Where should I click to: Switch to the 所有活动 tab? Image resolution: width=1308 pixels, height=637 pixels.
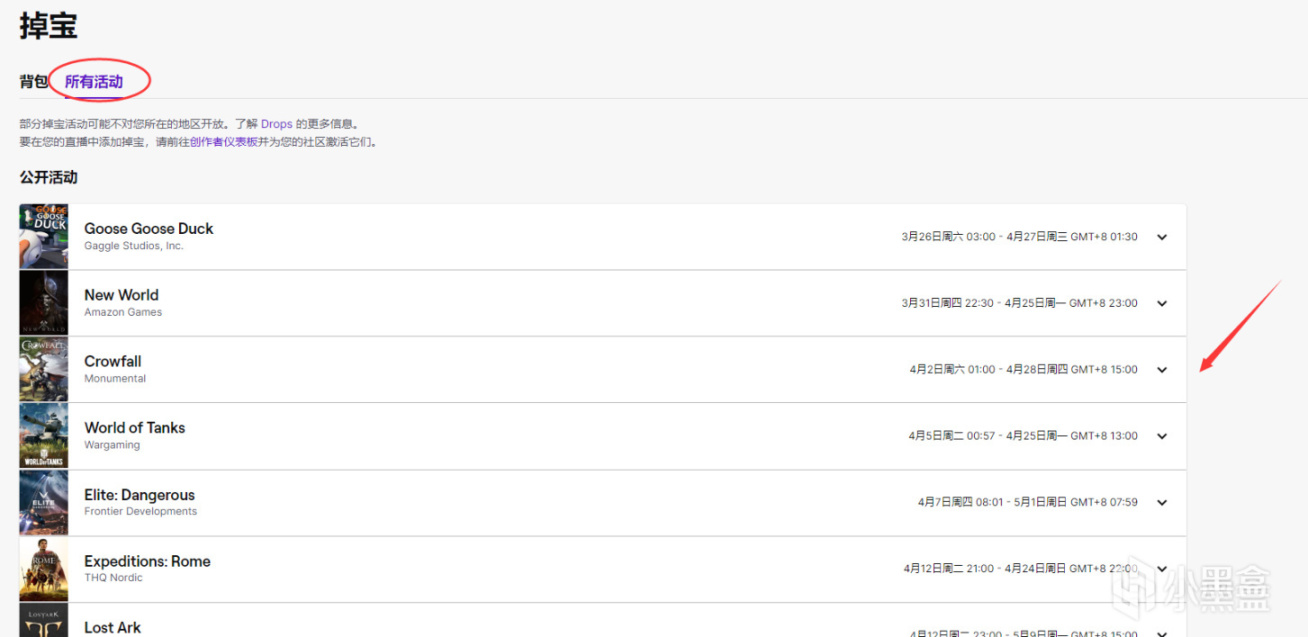tap(94, 81)
